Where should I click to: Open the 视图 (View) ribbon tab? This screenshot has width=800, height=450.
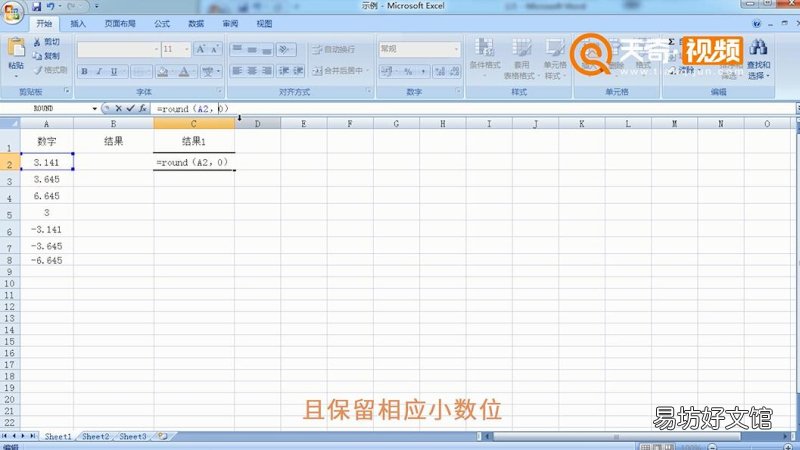point(264,23)
